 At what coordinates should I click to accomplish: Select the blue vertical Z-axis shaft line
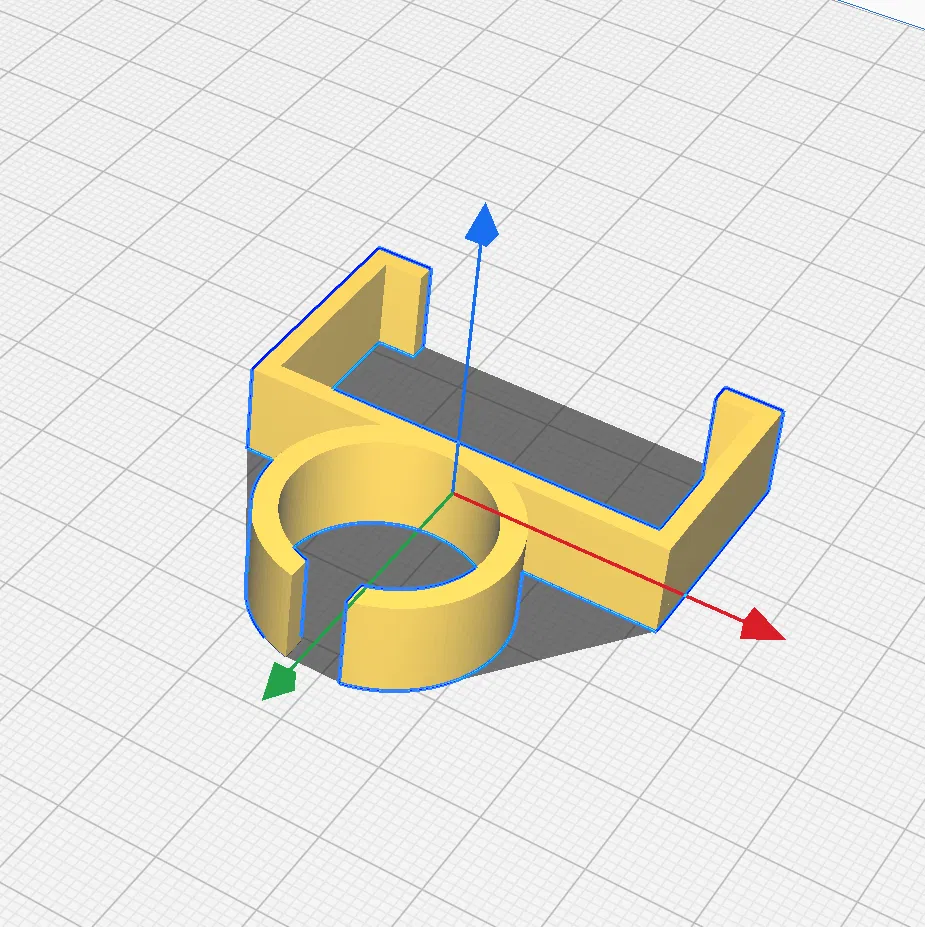click(467, 367)
